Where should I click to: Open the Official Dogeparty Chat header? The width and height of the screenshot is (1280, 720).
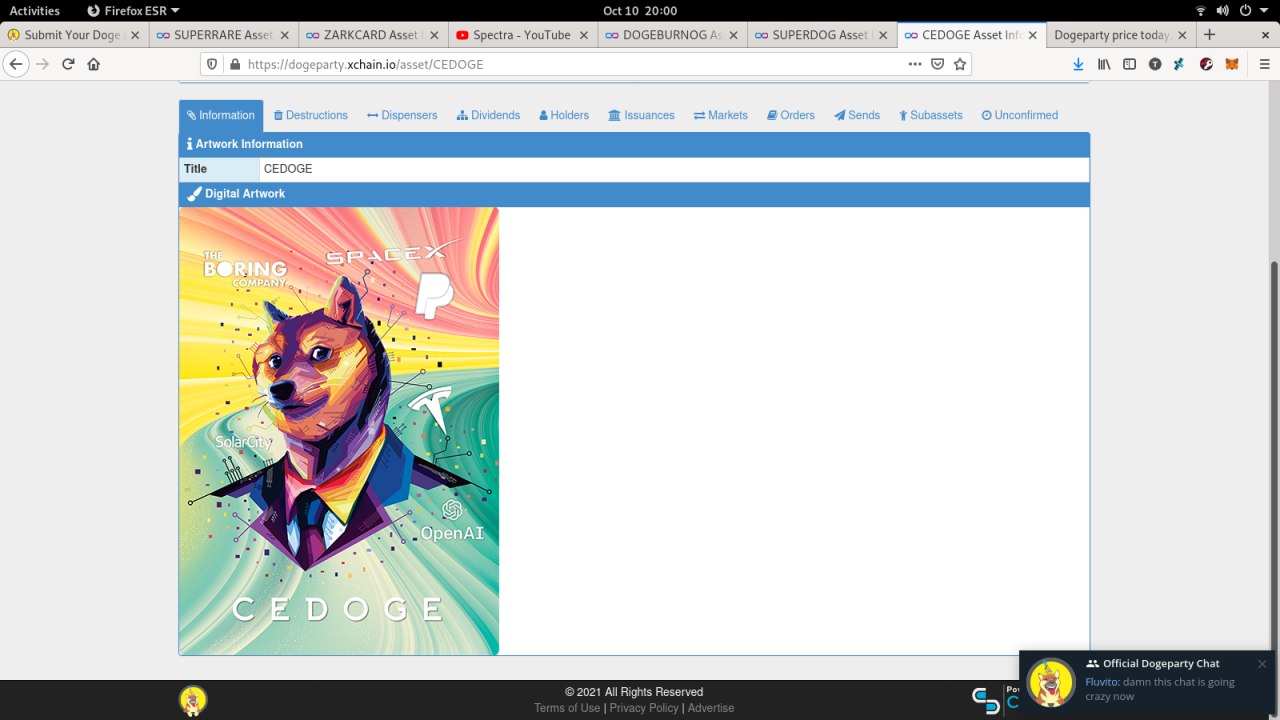tap(1151, 664)
